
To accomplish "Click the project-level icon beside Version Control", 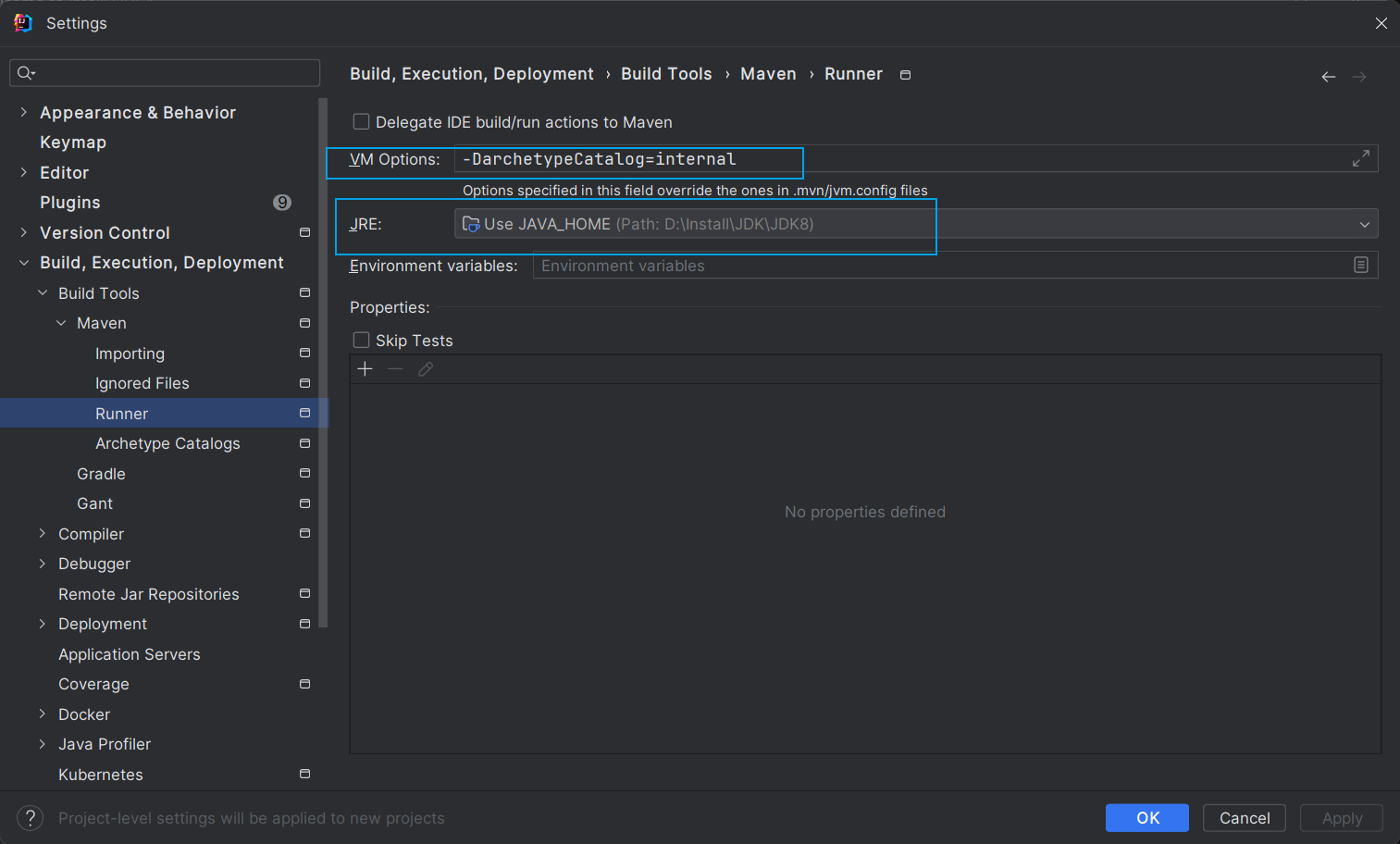I will coord(304,232).
